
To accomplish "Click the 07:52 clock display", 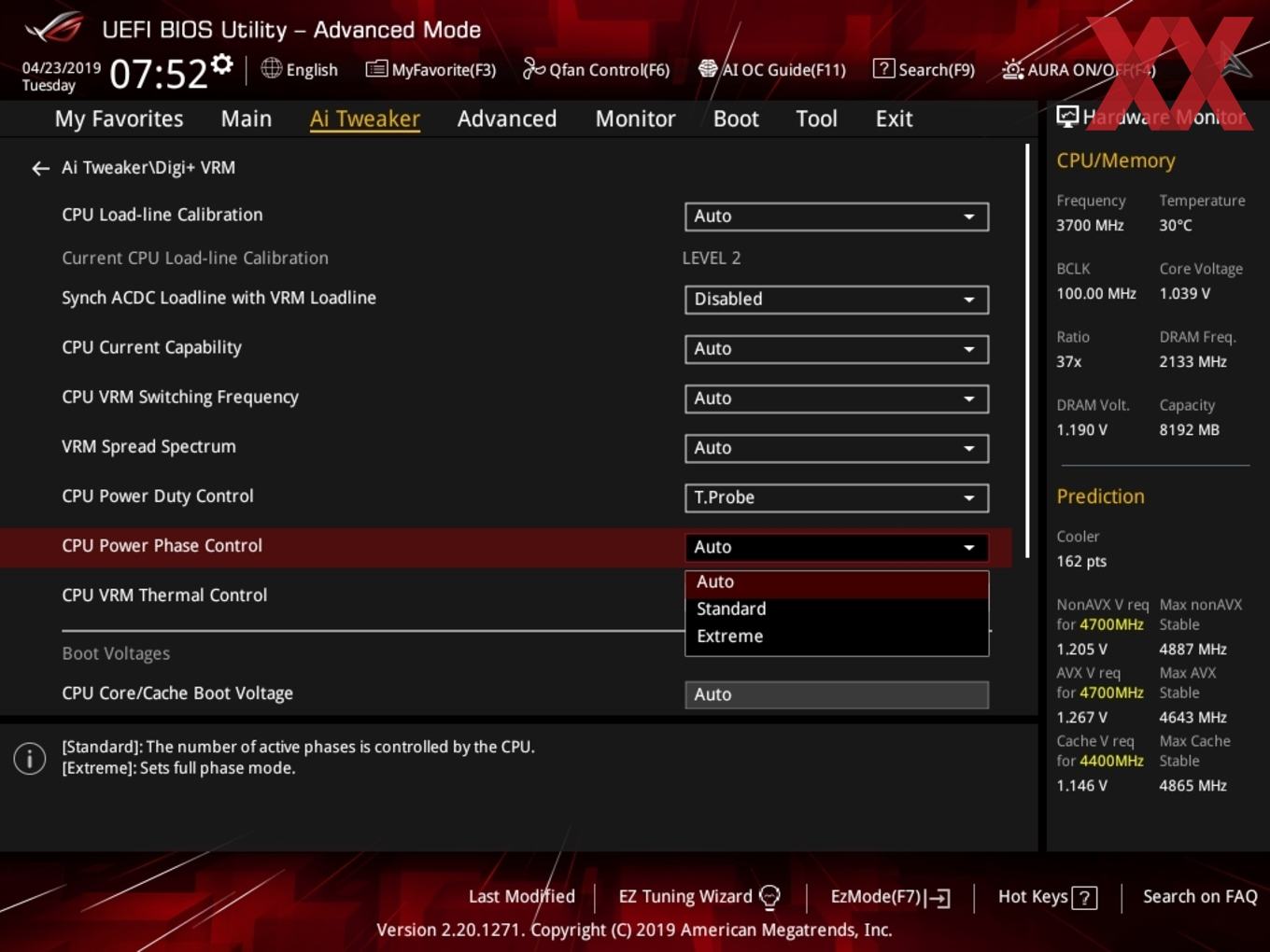I will 158,74.
